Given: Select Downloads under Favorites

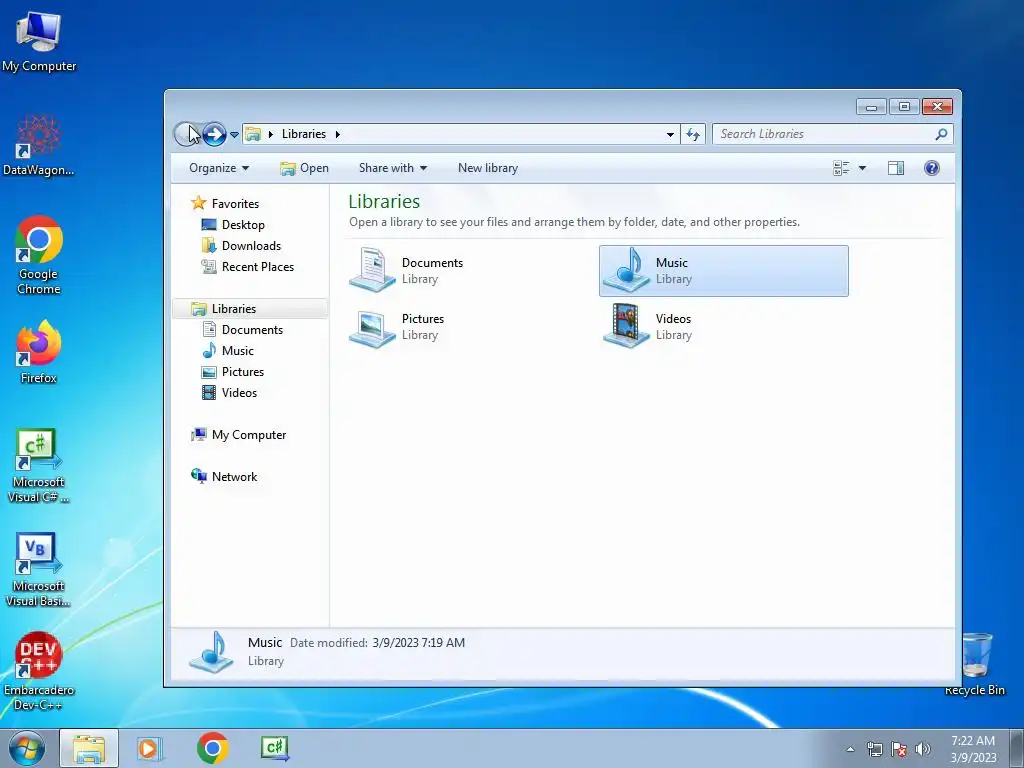Looking at the screenshot, I should tap(241, 246).
